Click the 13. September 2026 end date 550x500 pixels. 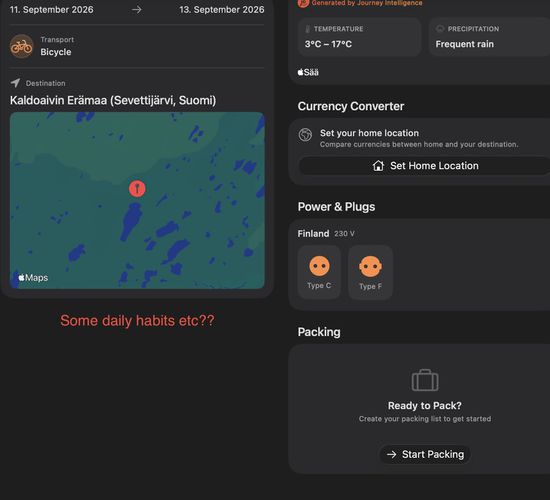(x=222, y=9)
